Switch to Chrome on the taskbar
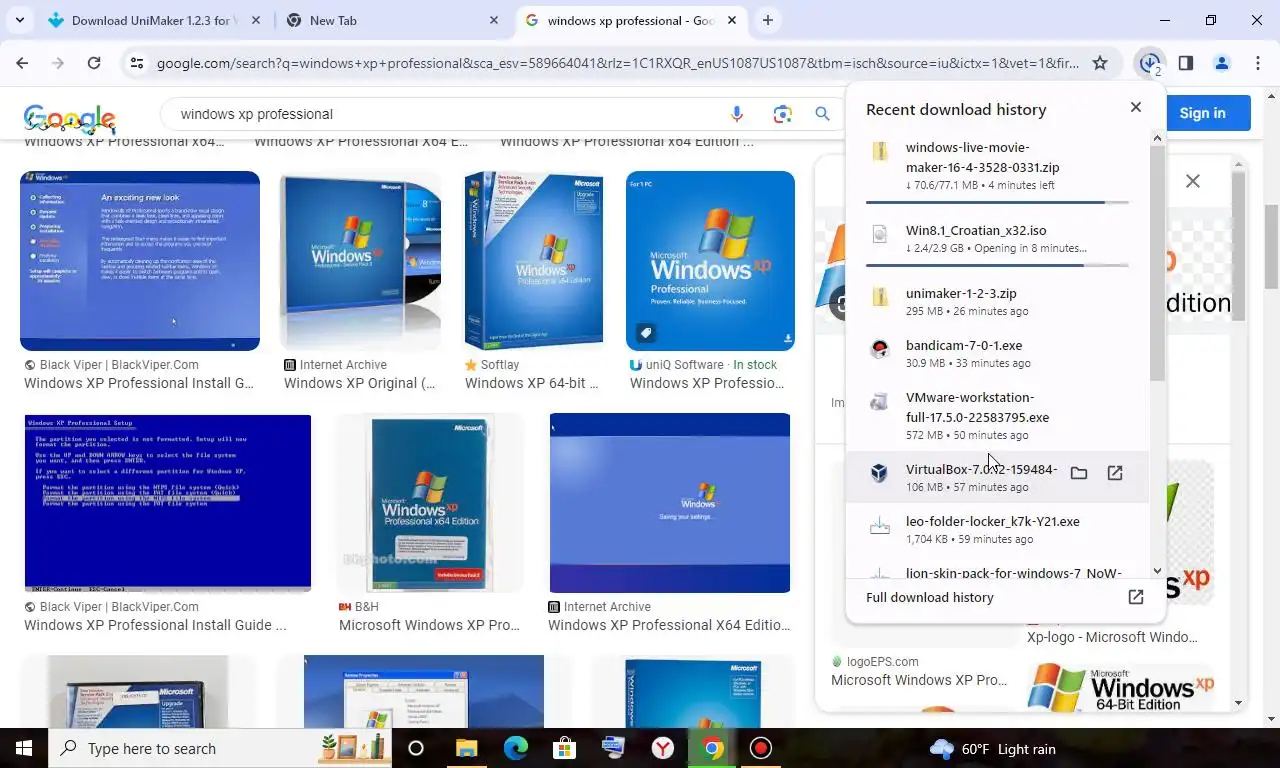1280x768 pixels. (712, 748)
